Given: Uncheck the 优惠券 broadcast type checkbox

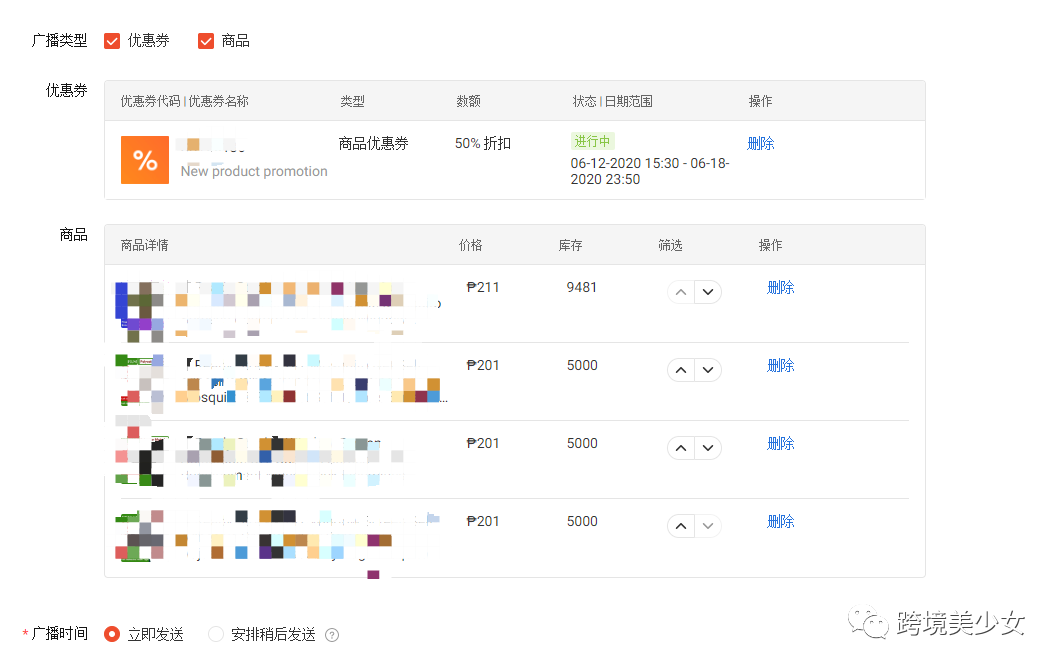Looking at the screenshot, I should tap(112, 41).
